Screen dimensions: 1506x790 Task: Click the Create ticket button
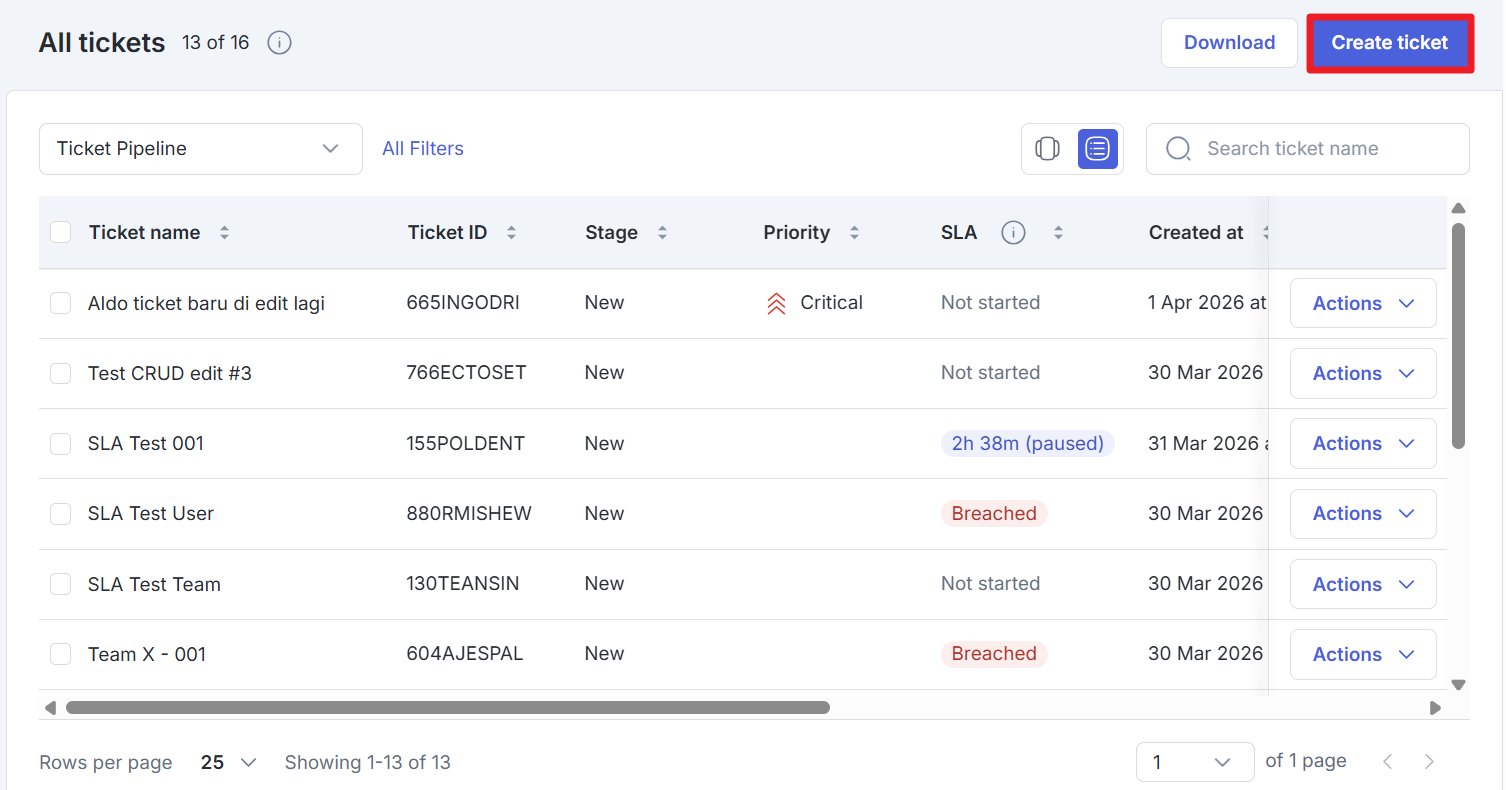click(1389, 43)
